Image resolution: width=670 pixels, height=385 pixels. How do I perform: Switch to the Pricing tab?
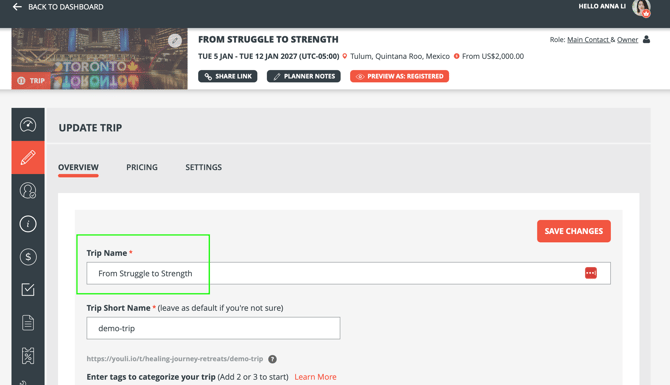142,168
